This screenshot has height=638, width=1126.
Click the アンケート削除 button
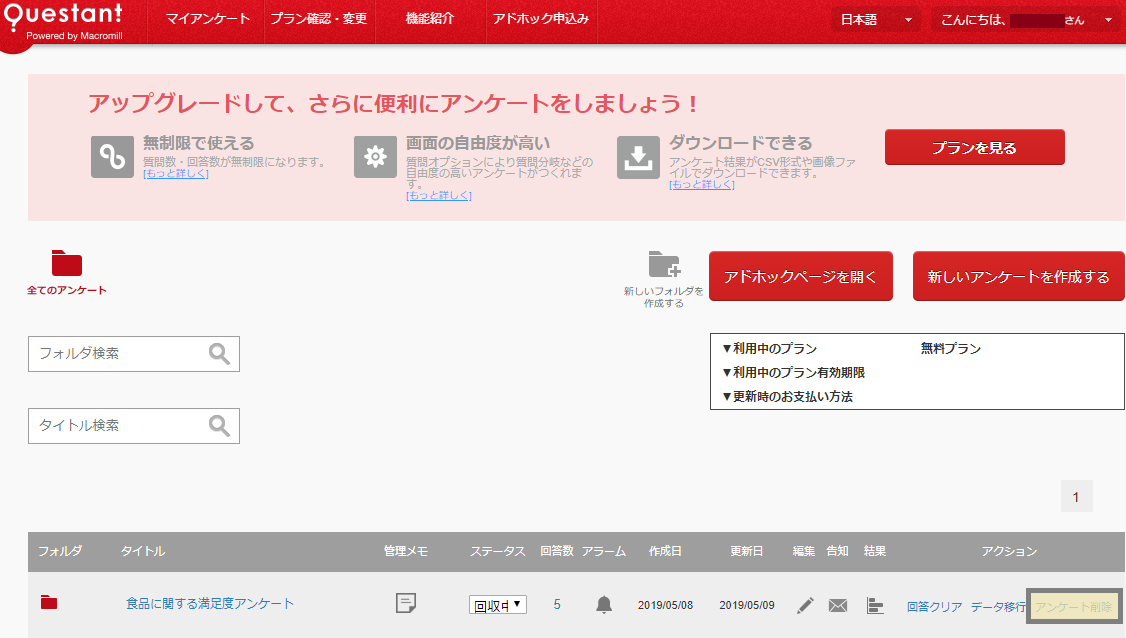(1074, 607)
